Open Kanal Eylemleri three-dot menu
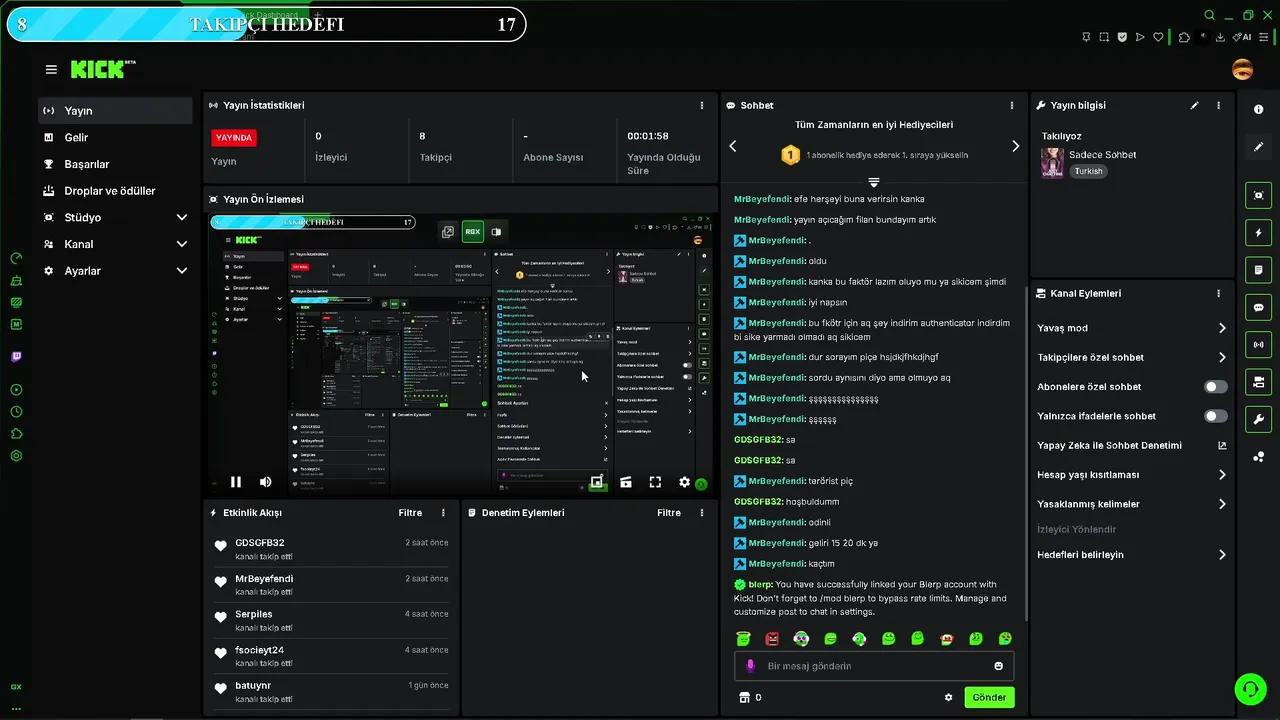Viewport: 1280px width, 720px height. pyautogui.click(x=1218, y=293)
